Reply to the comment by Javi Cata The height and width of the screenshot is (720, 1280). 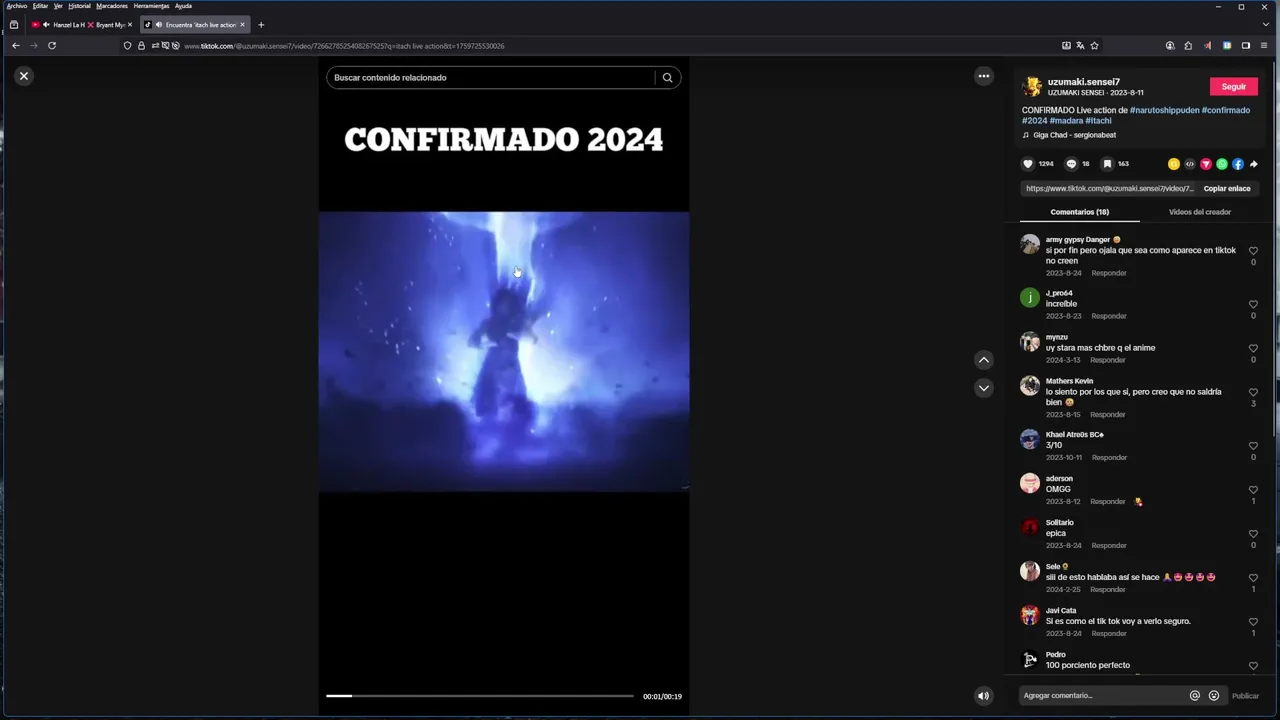[x=1109, y=634]
